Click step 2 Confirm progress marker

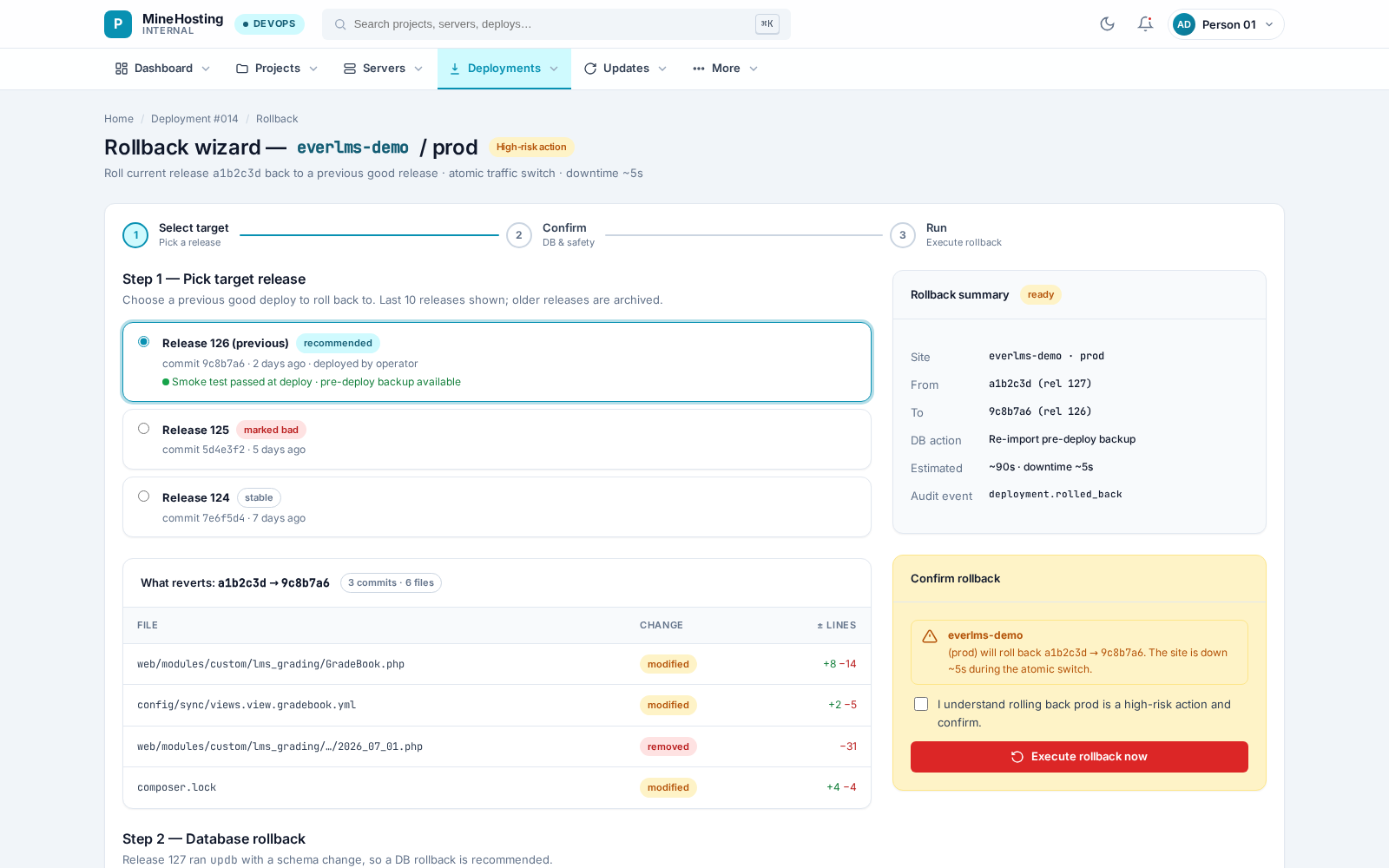point(519,235)
